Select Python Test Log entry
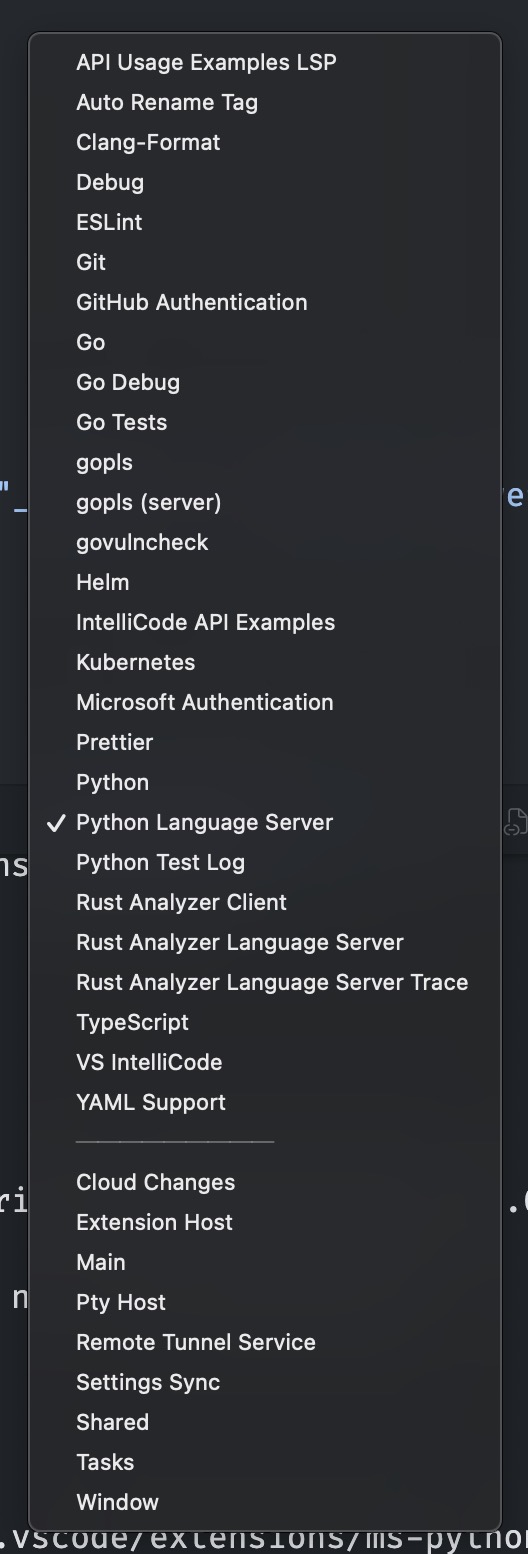This screenshot has width=528, height=1554. point(265,862)
